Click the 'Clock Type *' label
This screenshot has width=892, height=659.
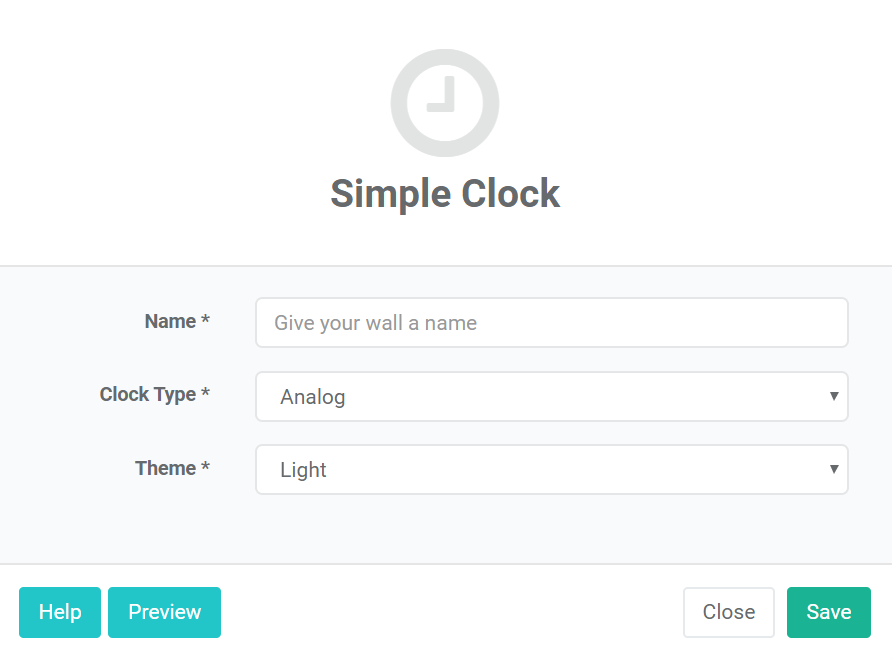click(x=155, y=394)
